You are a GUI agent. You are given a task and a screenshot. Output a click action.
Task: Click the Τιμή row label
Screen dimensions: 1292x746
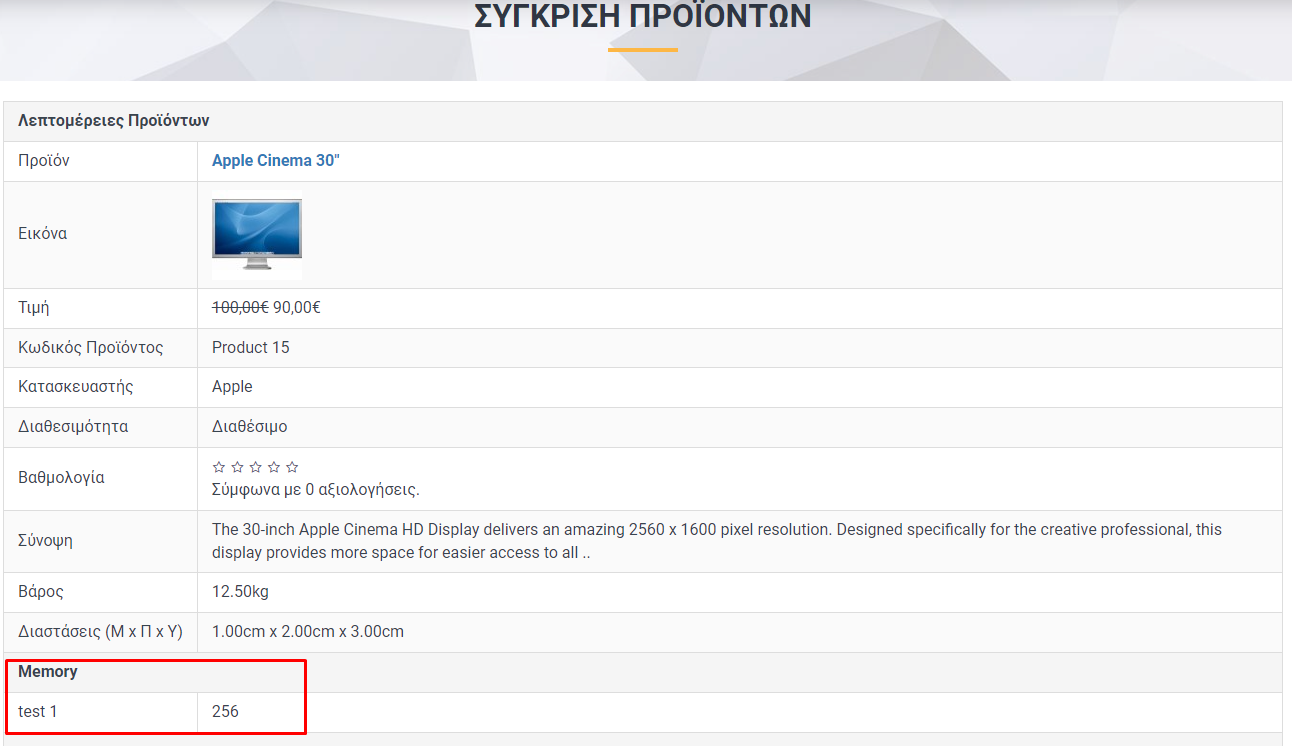[34, 308]
